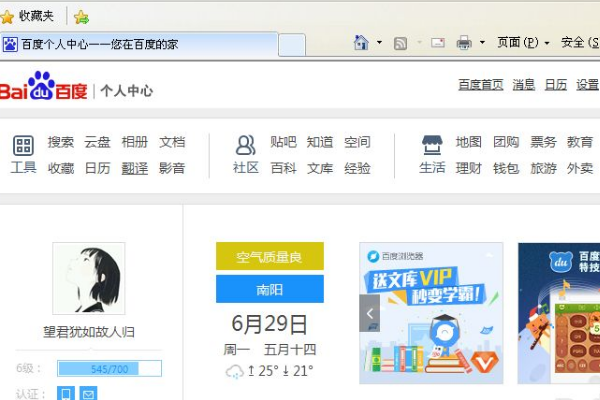Click the 空气质量良 yellow button
Viewport: 600px width, 400px height.
pos(270,256)
